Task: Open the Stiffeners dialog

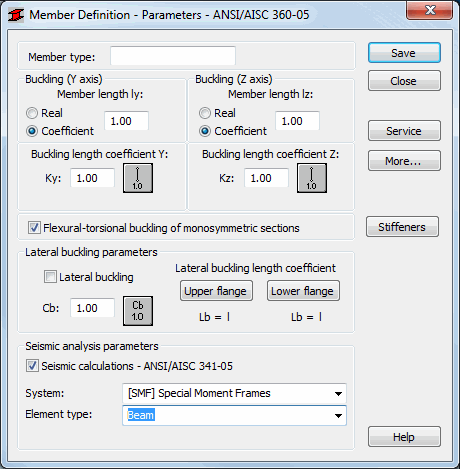Action: click(x=402, y=227)
